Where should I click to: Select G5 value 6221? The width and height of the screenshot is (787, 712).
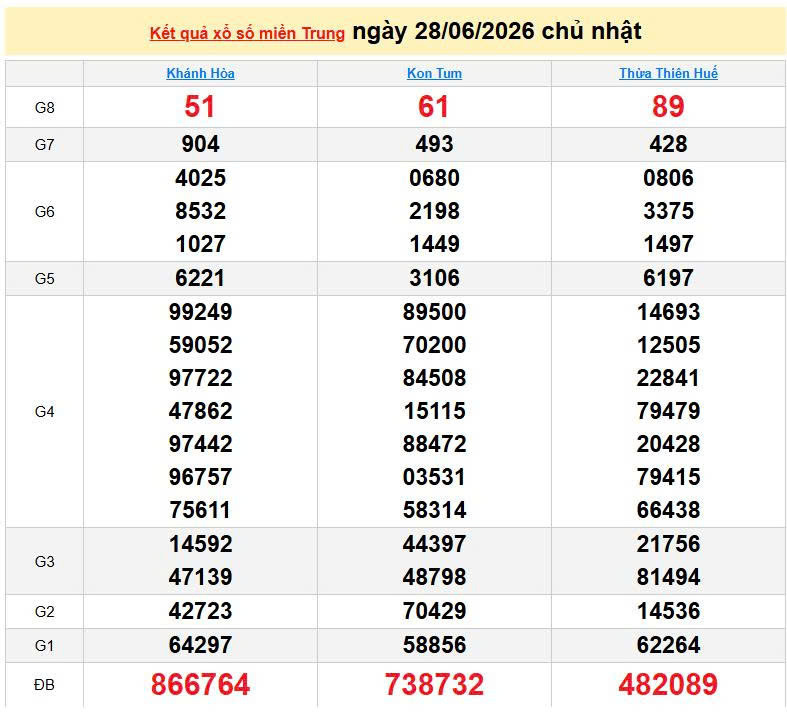(200, 278)
